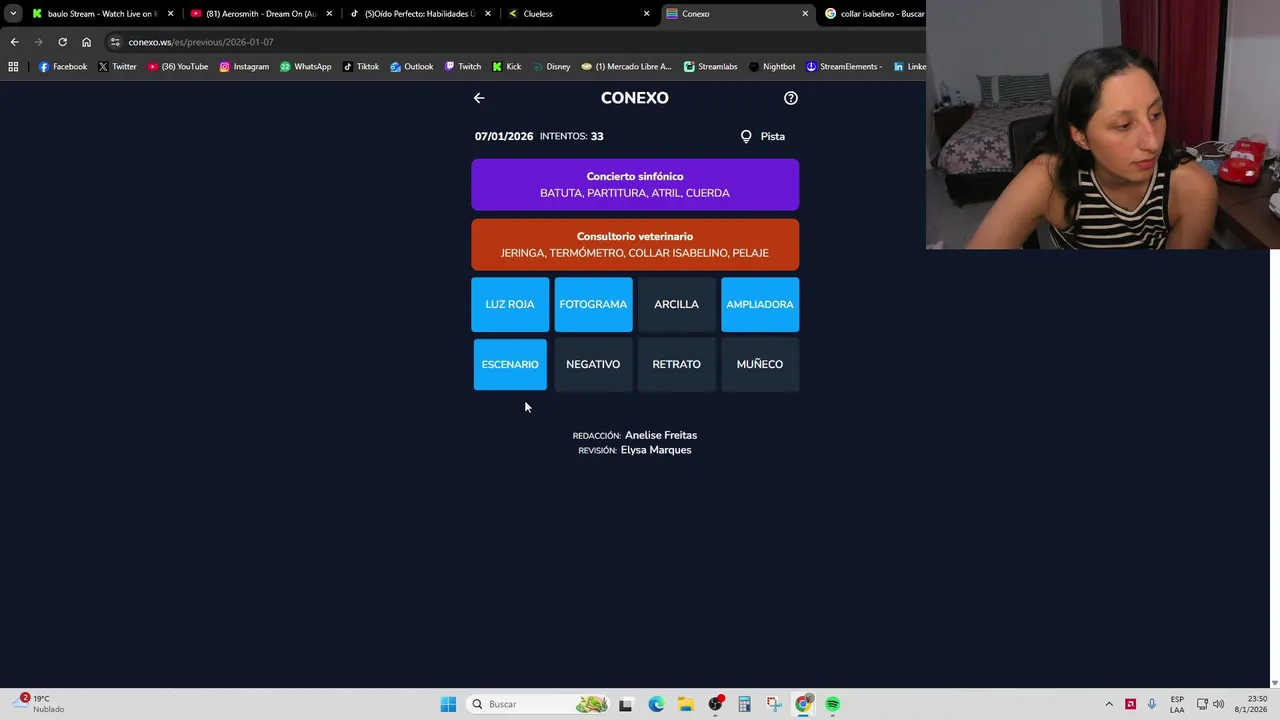Launch Microsoft Edge from the taskbar

pyautogui.click(x=656, y=704)
